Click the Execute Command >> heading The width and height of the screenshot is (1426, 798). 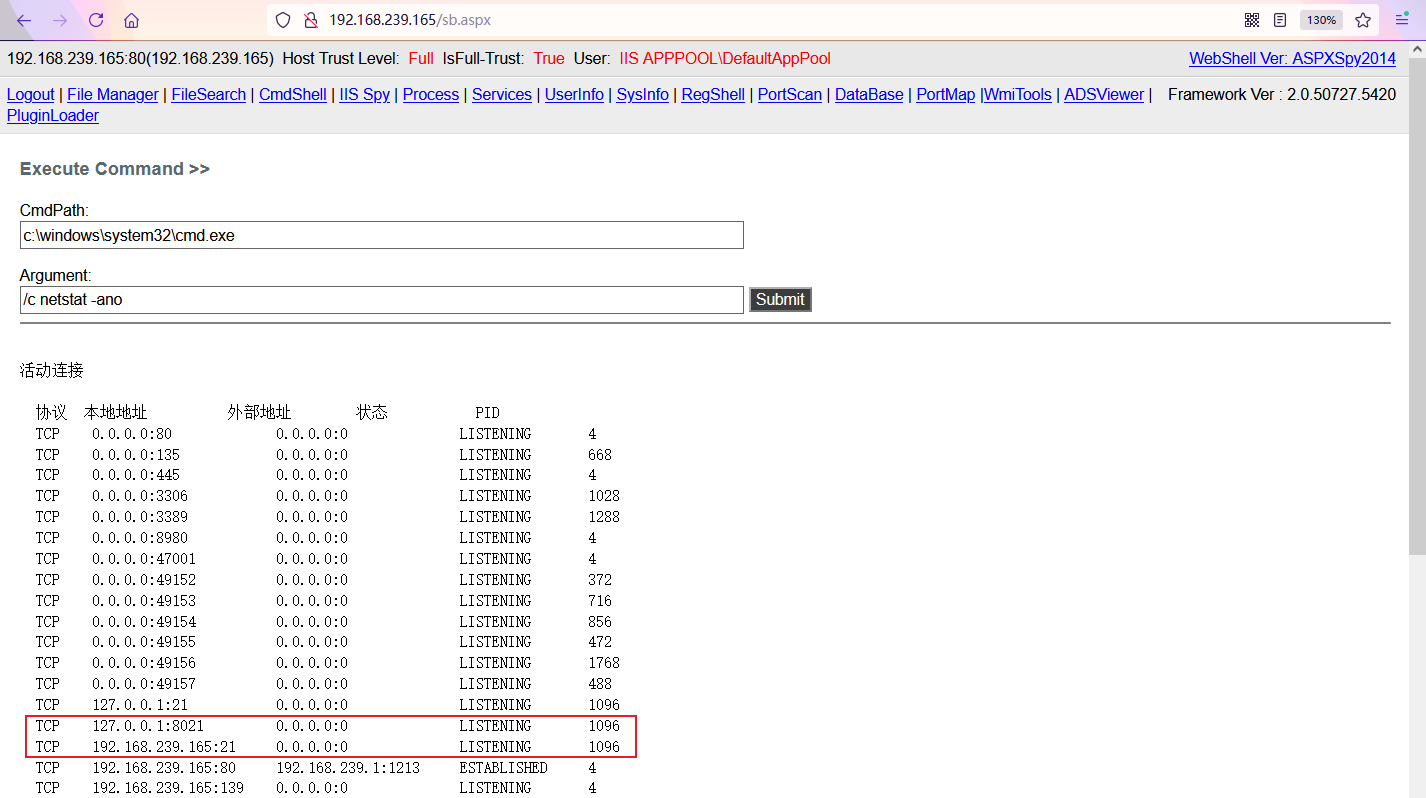click(x=115, y=169)
